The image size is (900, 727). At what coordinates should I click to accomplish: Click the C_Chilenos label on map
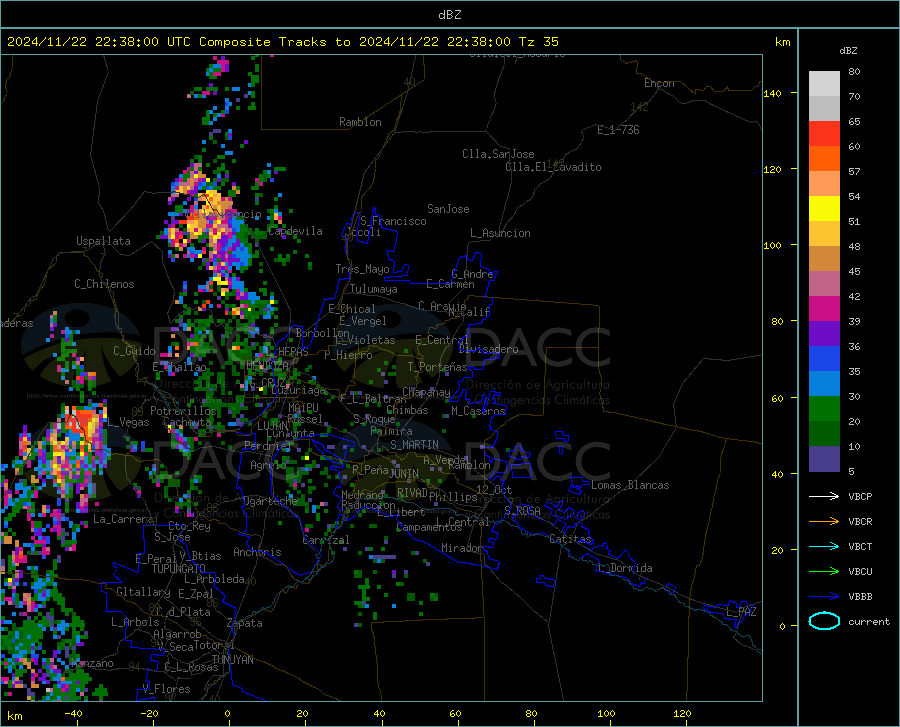(104, 284)
